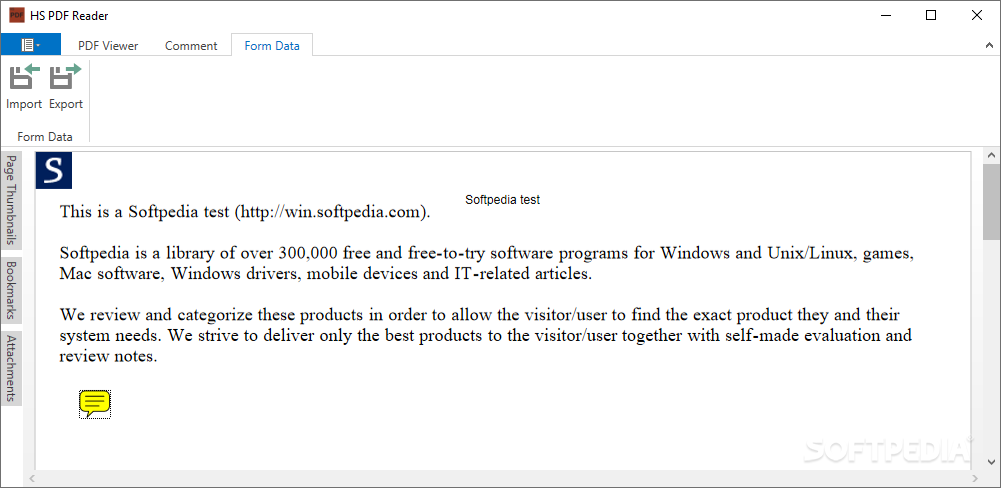This screenshot has width=1001, height=488.
Task: Click the Softpedia test text field
Action: tap(503, 200)
